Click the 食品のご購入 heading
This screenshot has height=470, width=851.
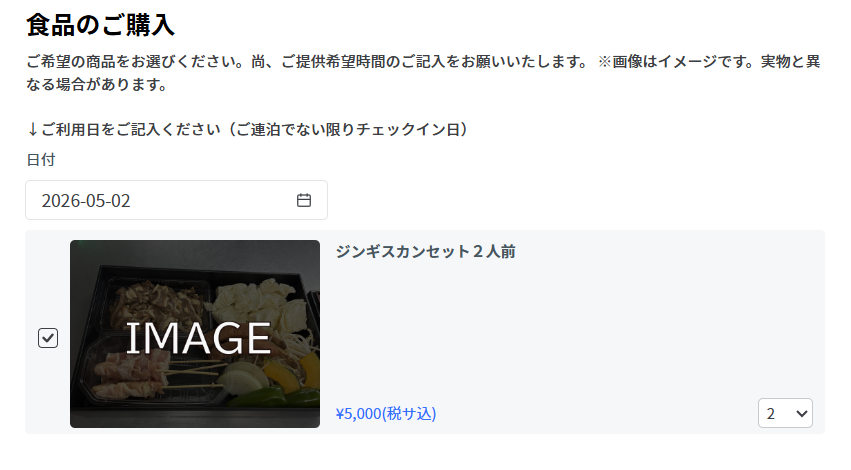pyautogui.click(x=100, y=24)
